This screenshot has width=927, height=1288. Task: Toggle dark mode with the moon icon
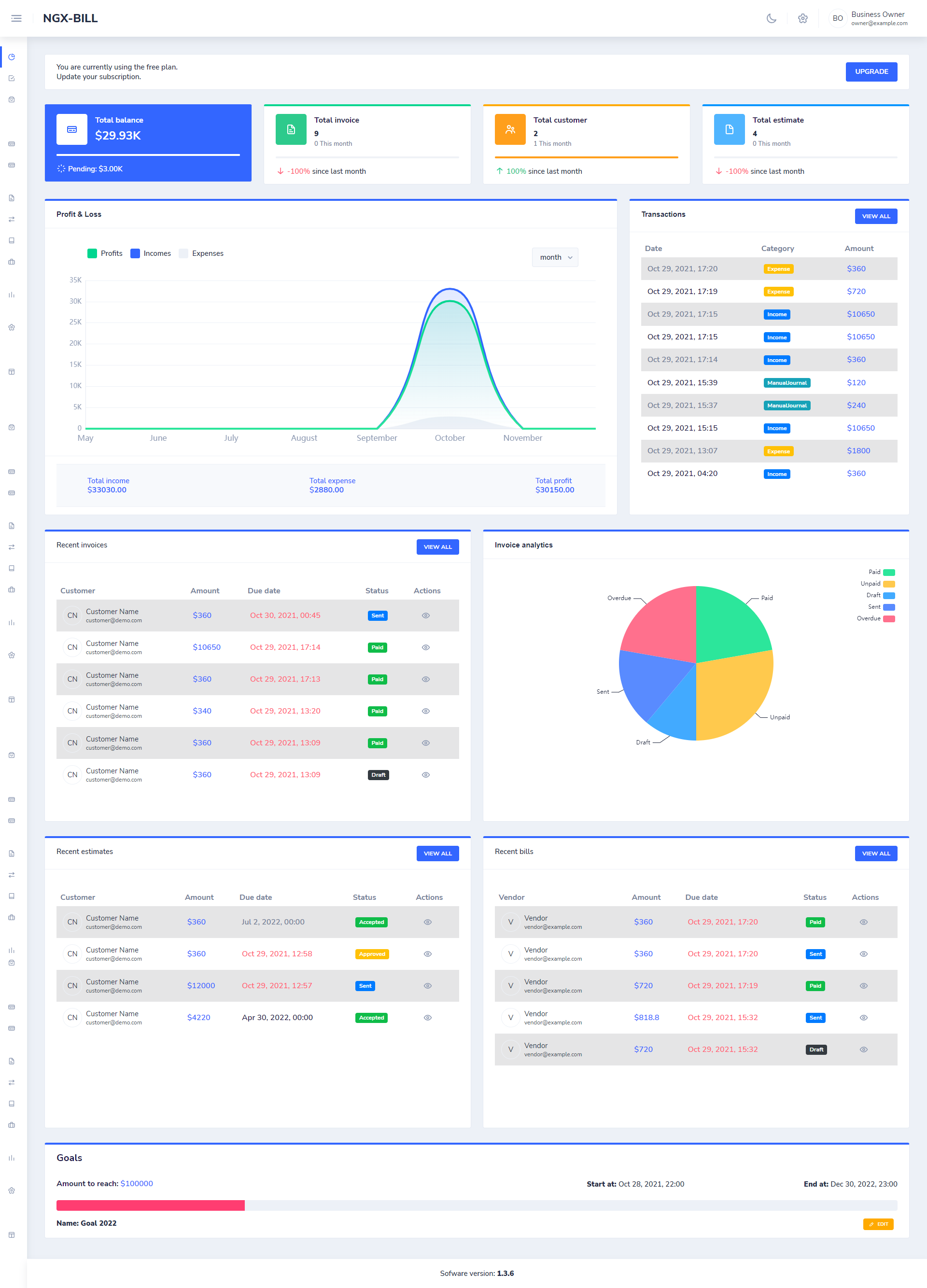(x=772, y=18)
